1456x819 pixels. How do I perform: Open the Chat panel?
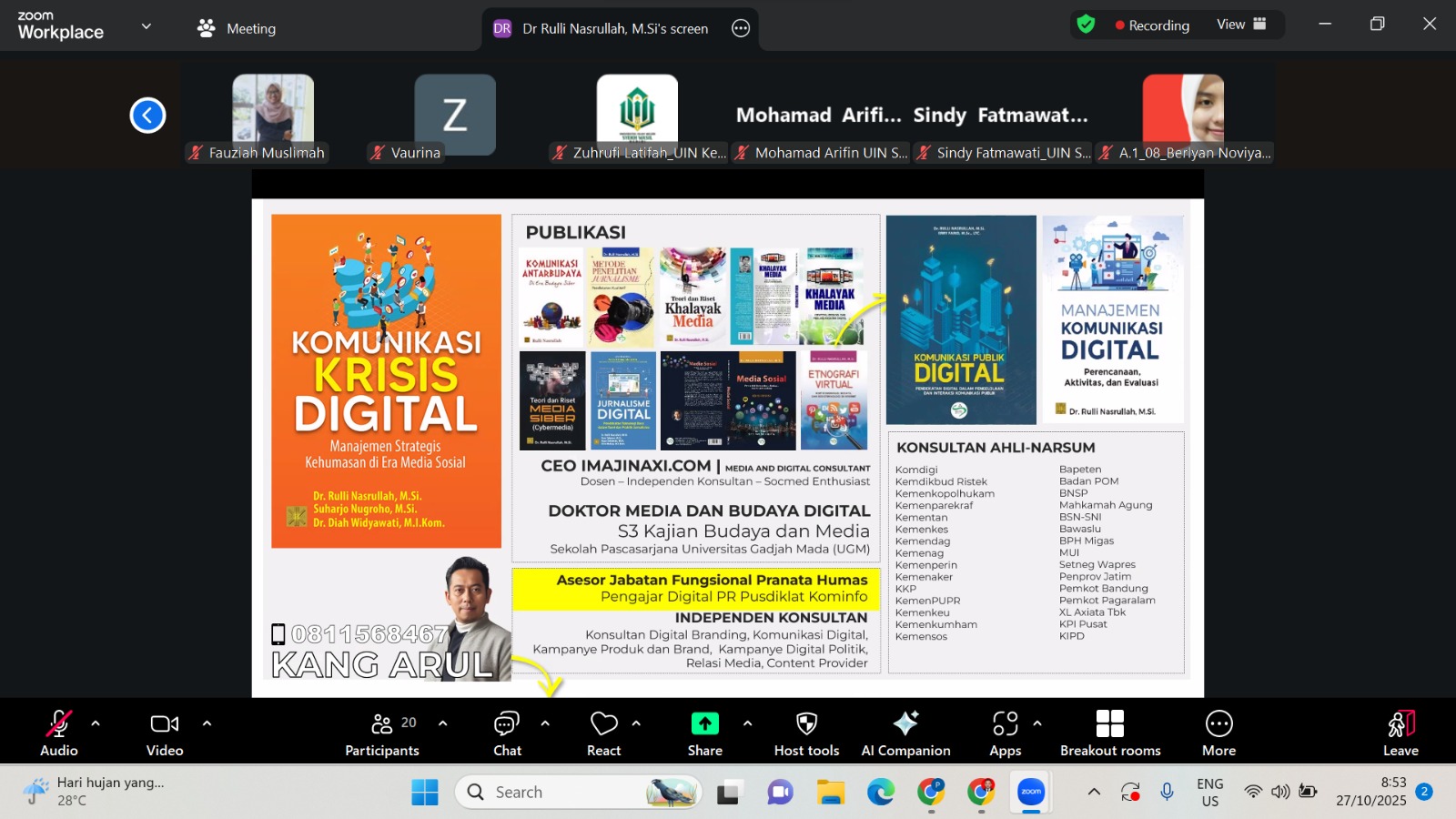[x=507, y=733]
